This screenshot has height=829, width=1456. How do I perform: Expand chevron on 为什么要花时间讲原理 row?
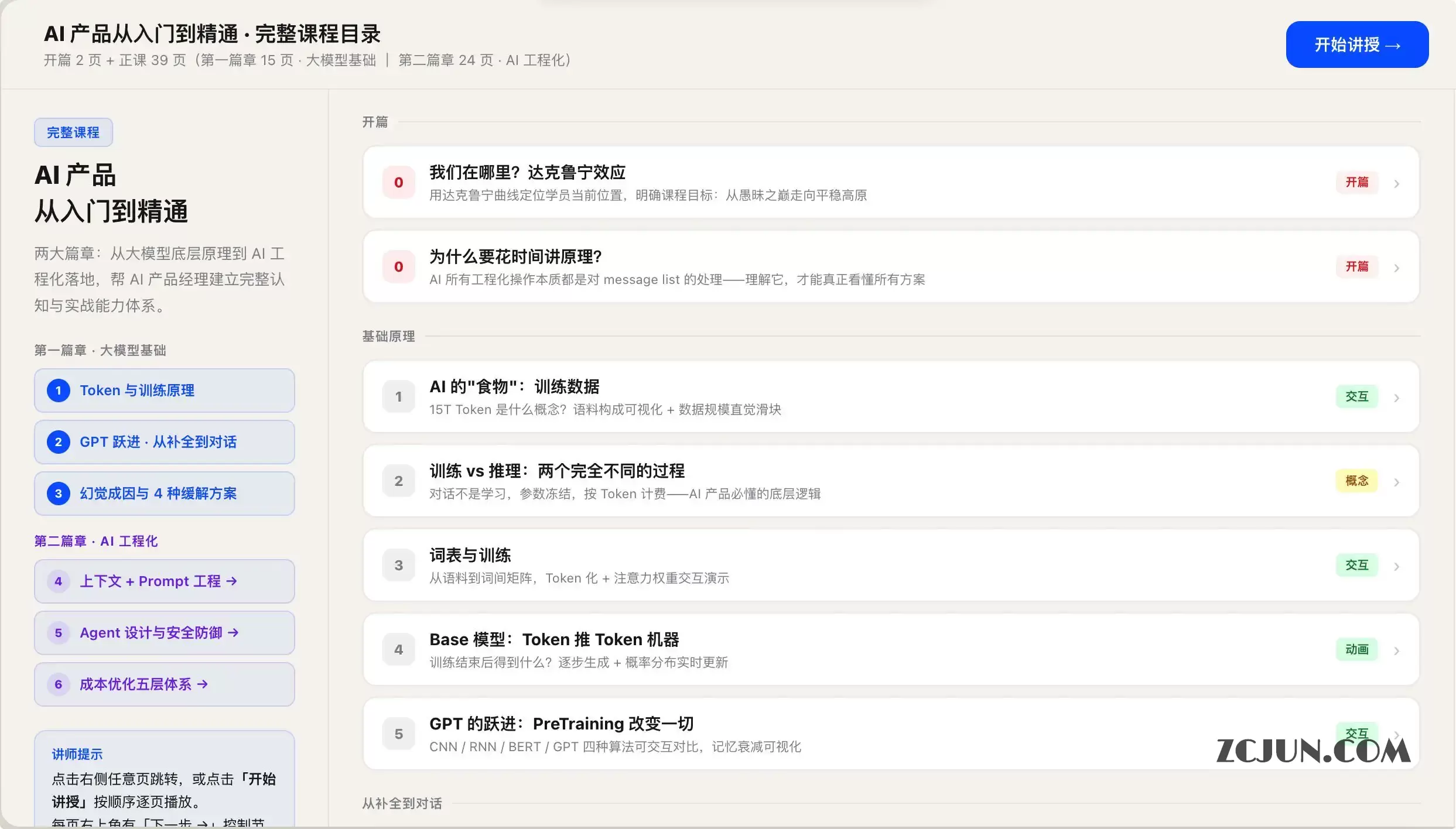tap(1397, 268)
